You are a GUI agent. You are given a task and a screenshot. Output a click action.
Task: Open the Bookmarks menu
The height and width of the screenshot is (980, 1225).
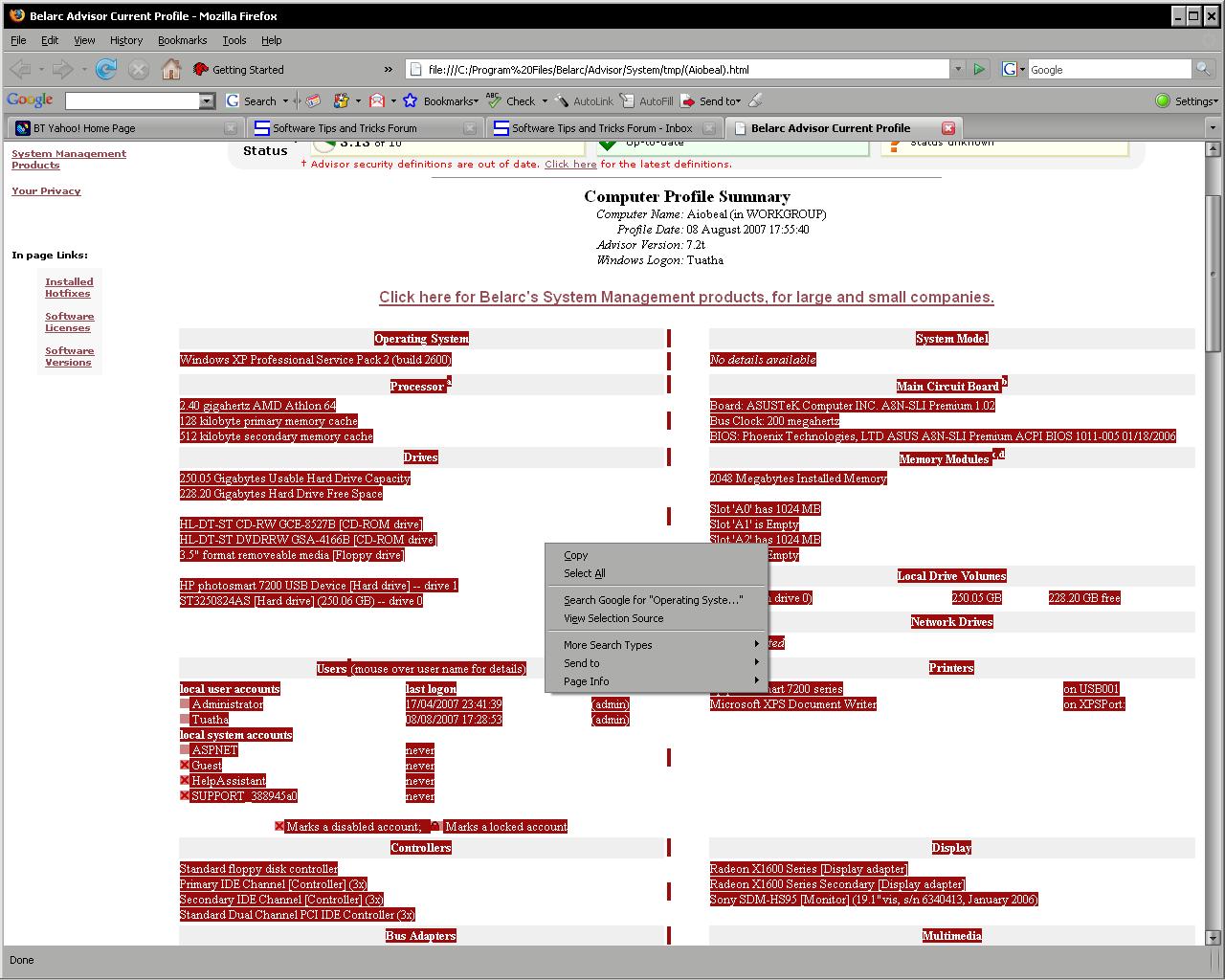(x=182, y=40)
